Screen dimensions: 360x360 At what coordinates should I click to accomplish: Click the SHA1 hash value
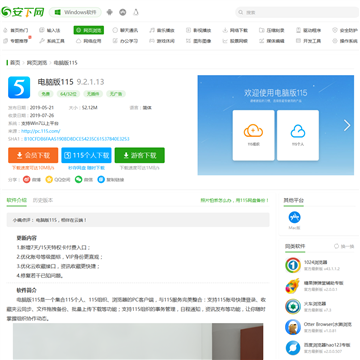[76, 139]
